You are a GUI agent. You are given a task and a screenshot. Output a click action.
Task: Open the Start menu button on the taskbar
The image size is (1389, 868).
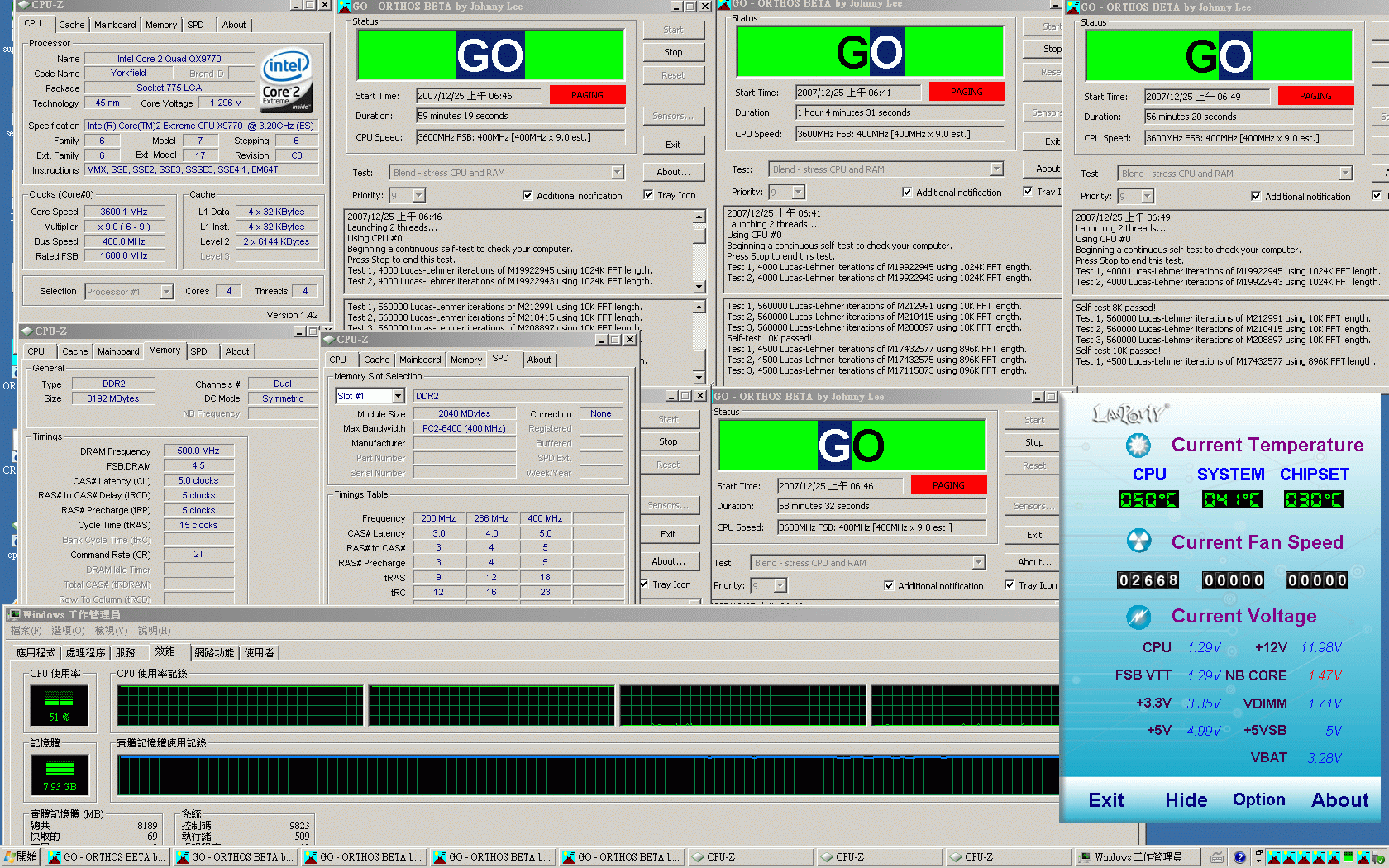pyautogui.click(x=21, y=857)
